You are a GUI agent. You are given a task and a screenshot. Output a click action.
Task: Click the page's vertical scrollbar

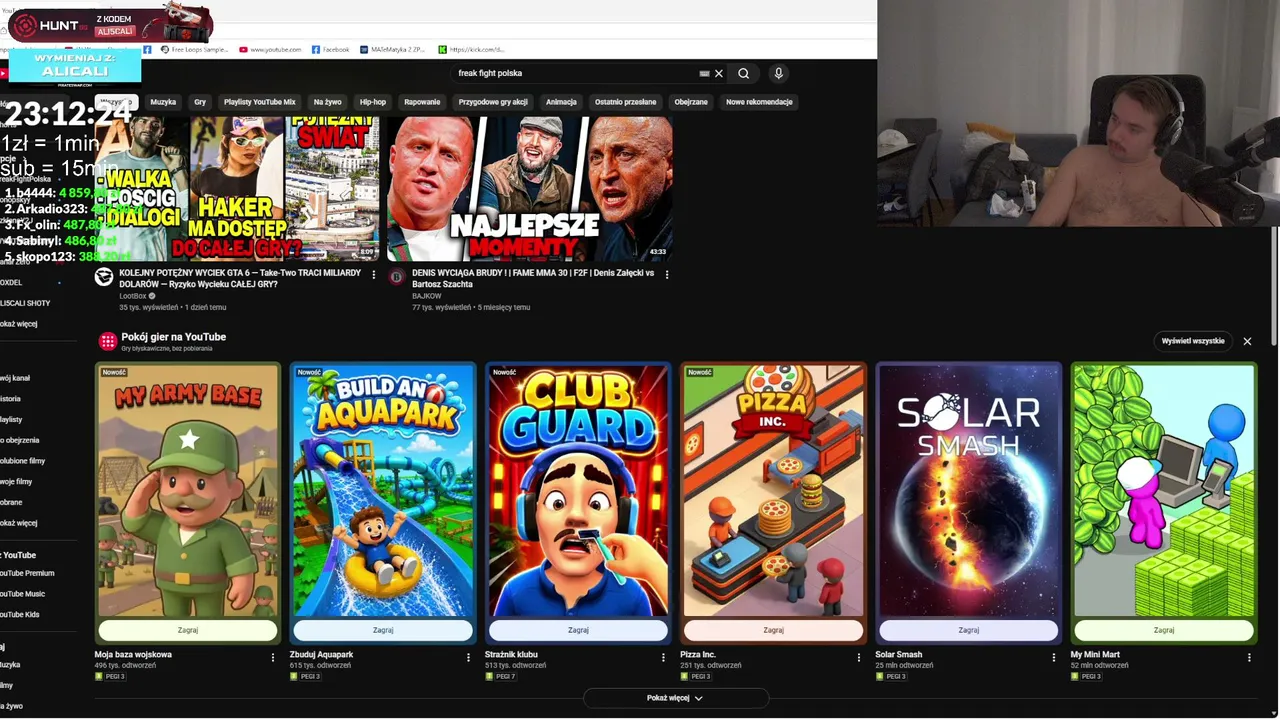tap(1274, 285)
